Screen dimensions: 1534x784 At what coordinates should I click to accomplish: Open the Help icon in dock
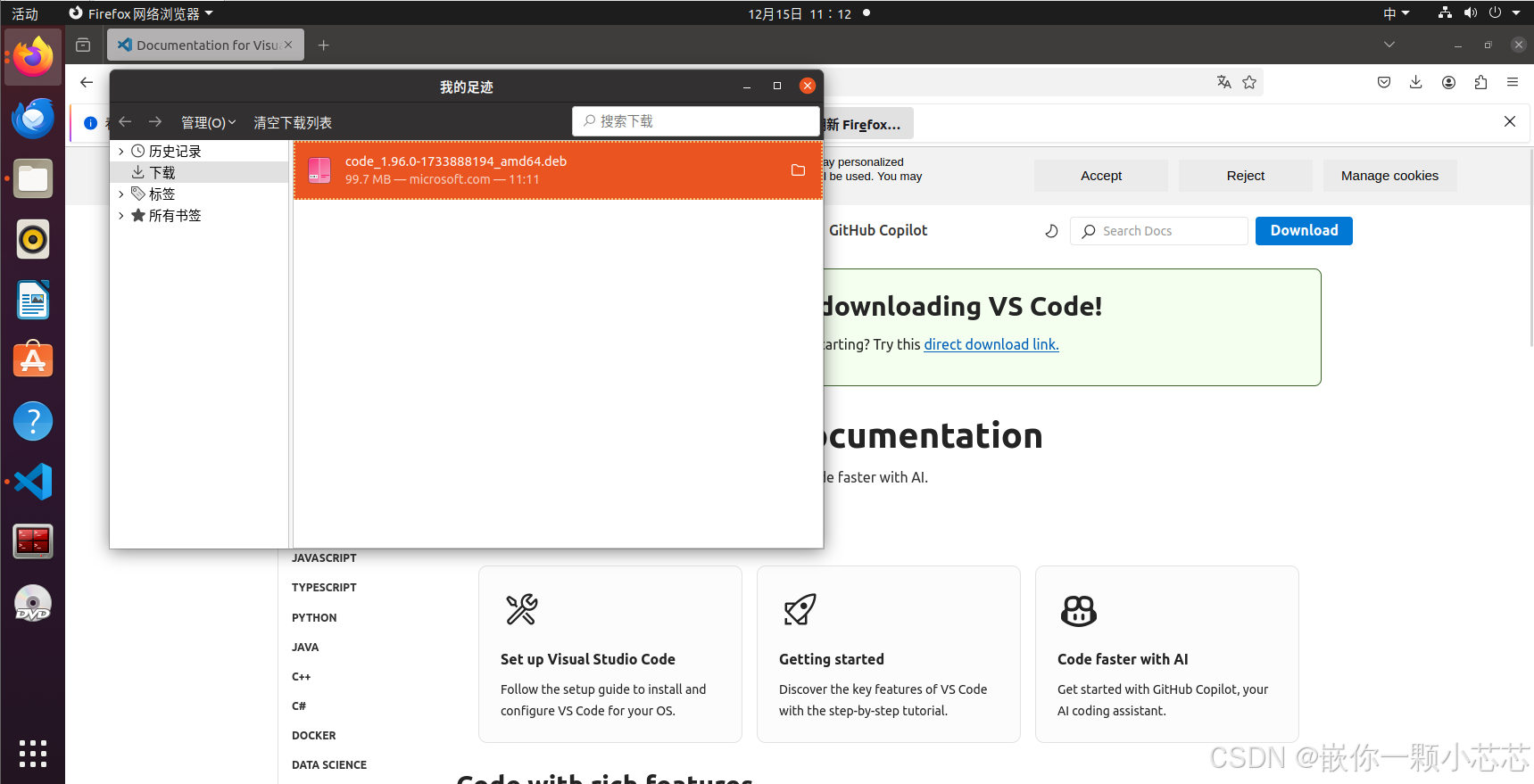click(x=33, y=421)
